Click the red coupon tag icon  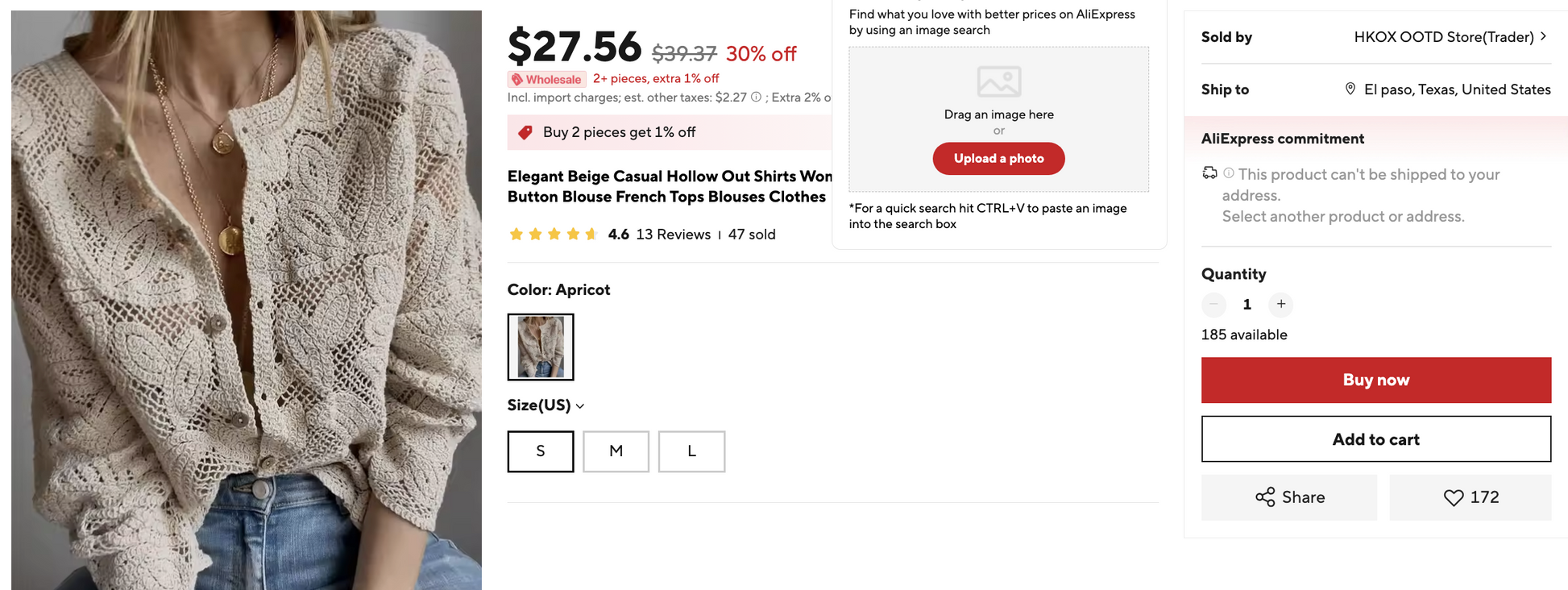coord(525,132)
